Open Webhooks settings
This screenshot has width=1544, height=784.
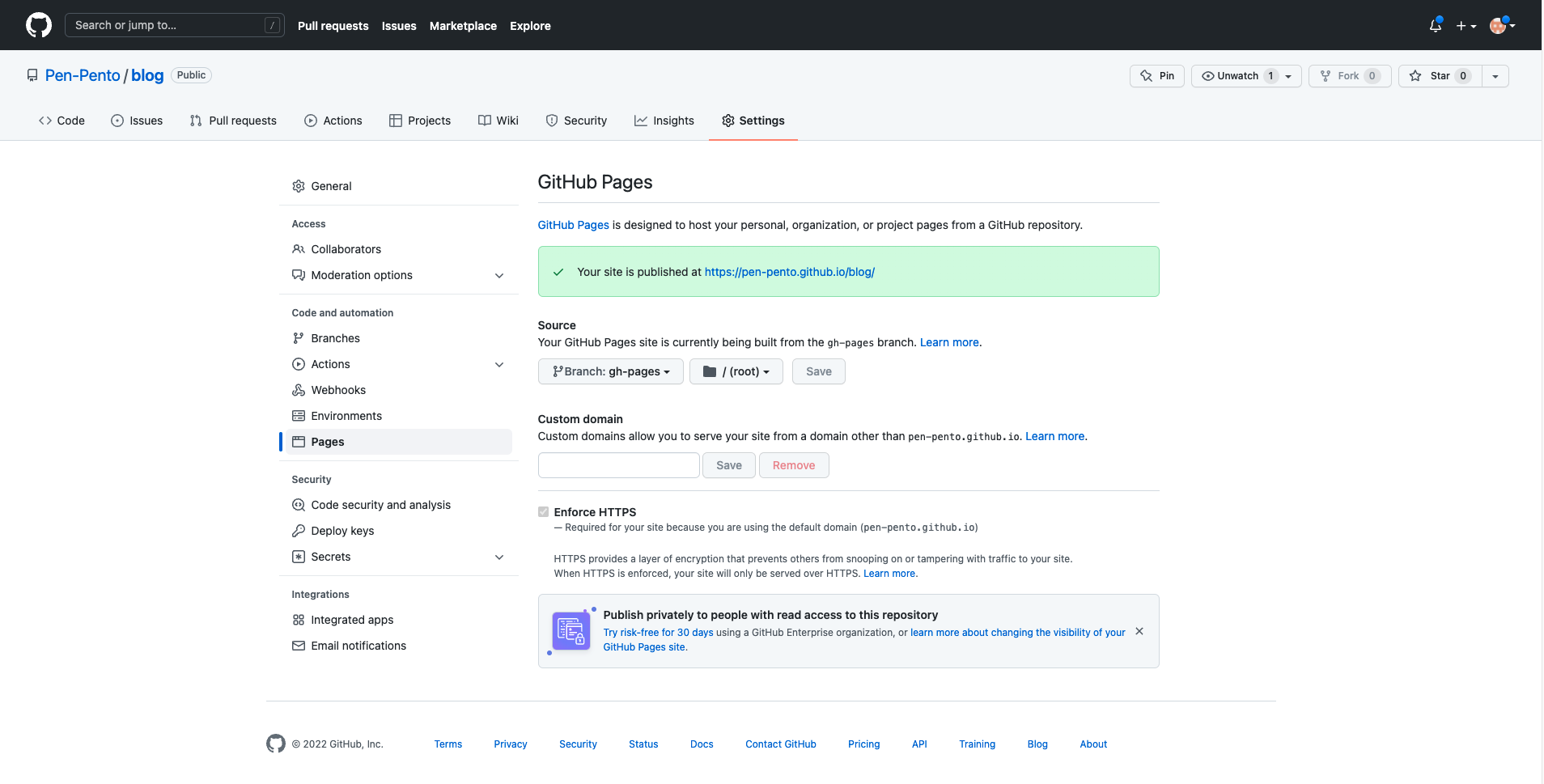pyautogui.click(x=399, y=390)
